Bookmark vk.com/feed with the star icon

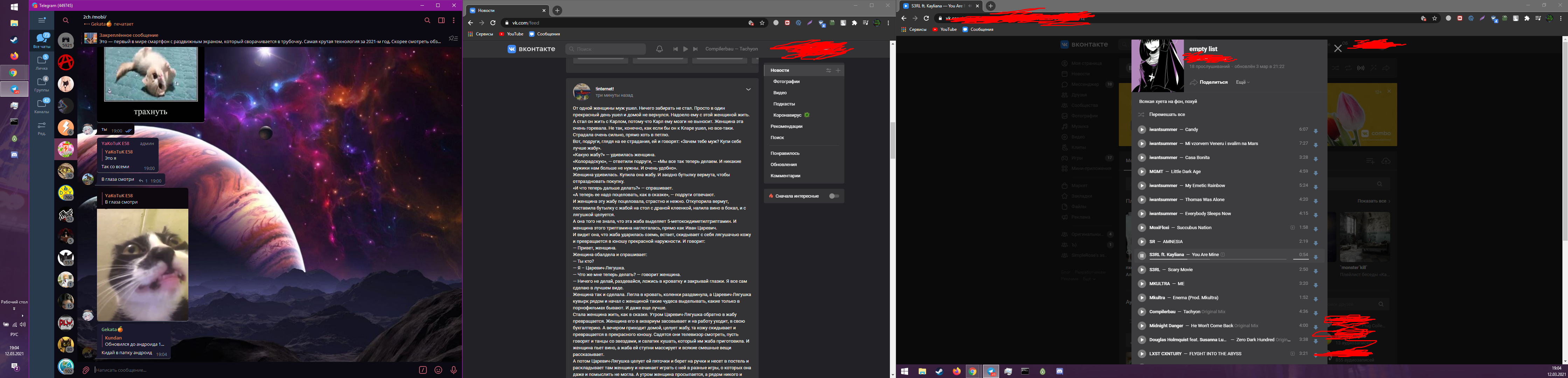[x=762, y=23]
